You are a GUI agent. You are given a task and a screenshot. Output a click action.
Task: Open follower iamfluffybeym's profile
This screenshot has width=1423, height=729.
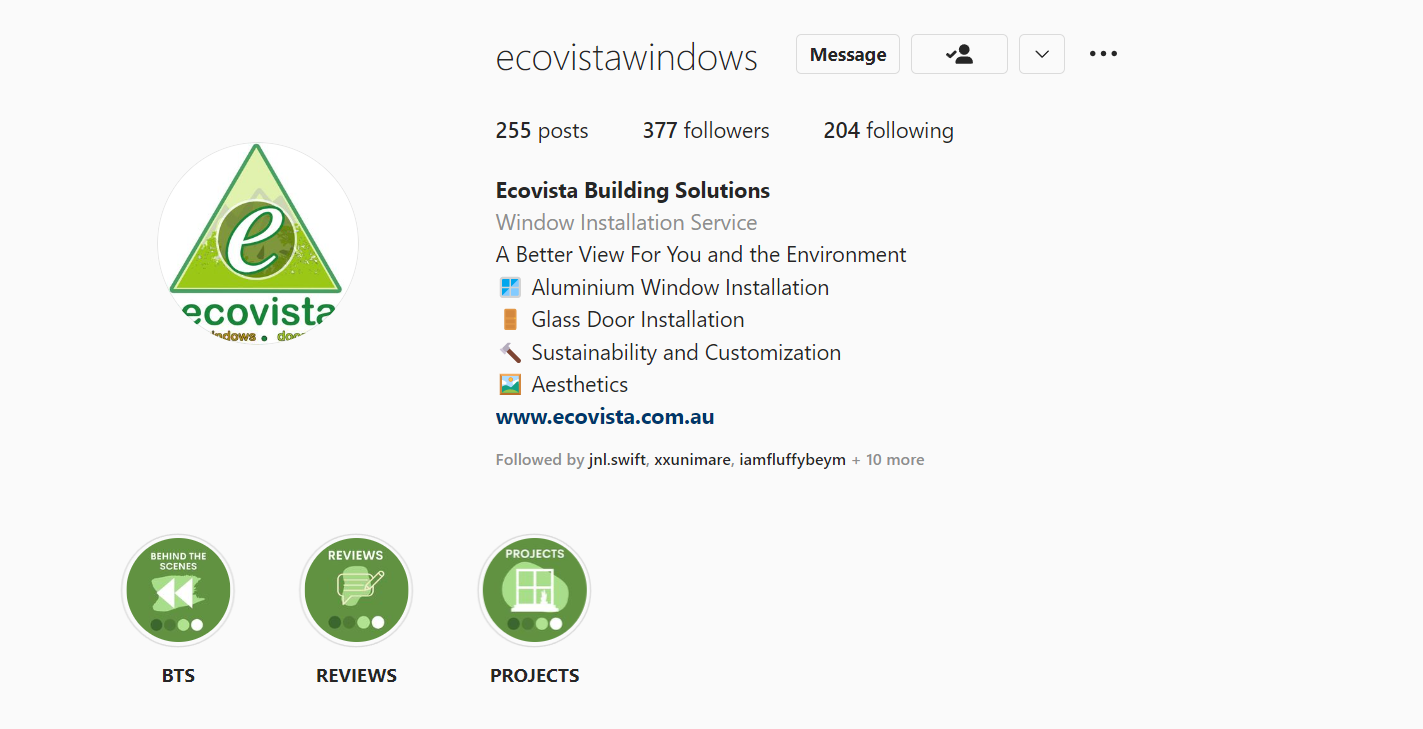tap(792, 460)
